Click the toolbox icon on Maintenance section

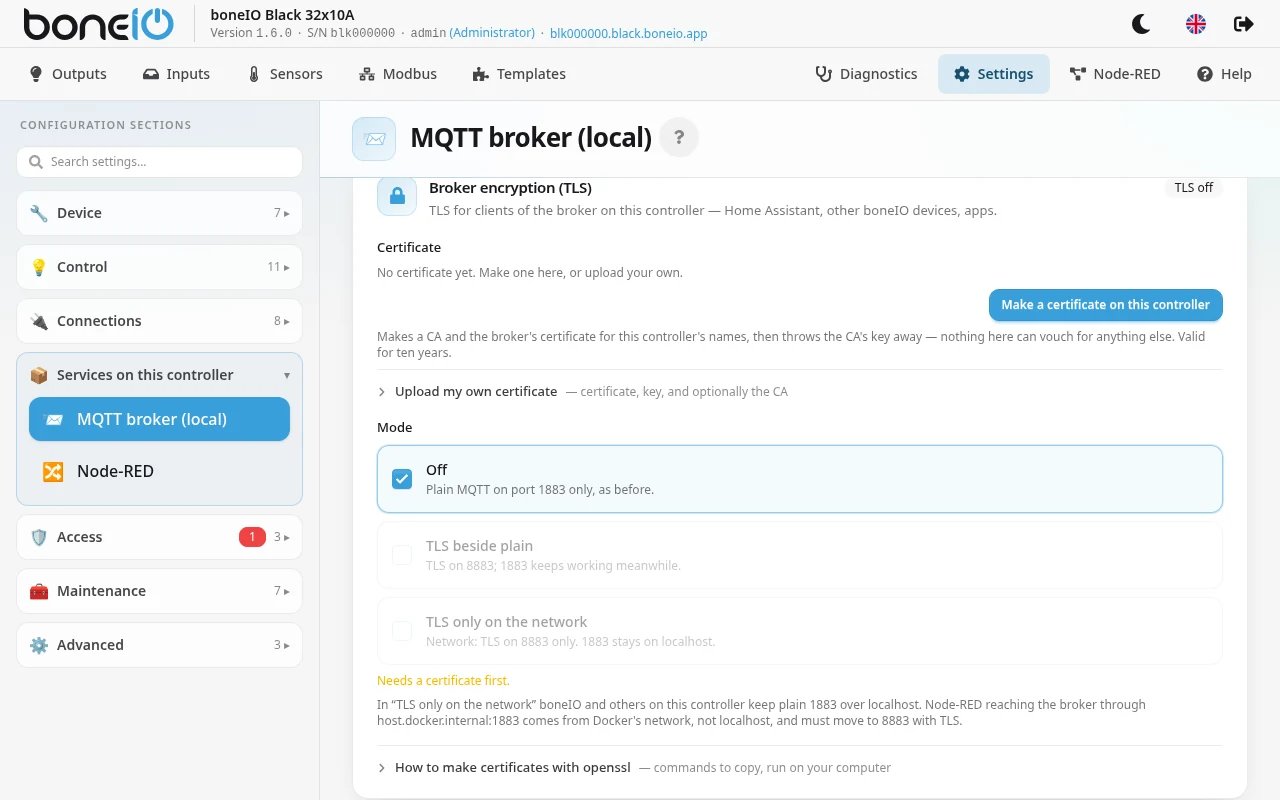[39, 591]
